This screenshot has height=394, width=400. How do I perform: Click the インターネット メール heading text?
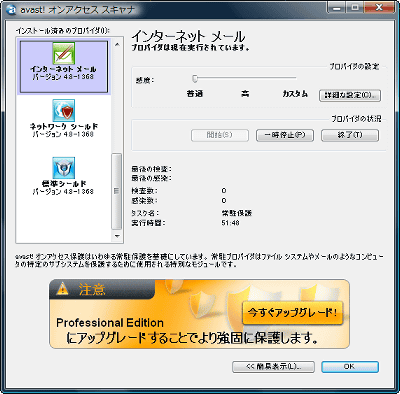pyautogui.click(x=188, y=36)
